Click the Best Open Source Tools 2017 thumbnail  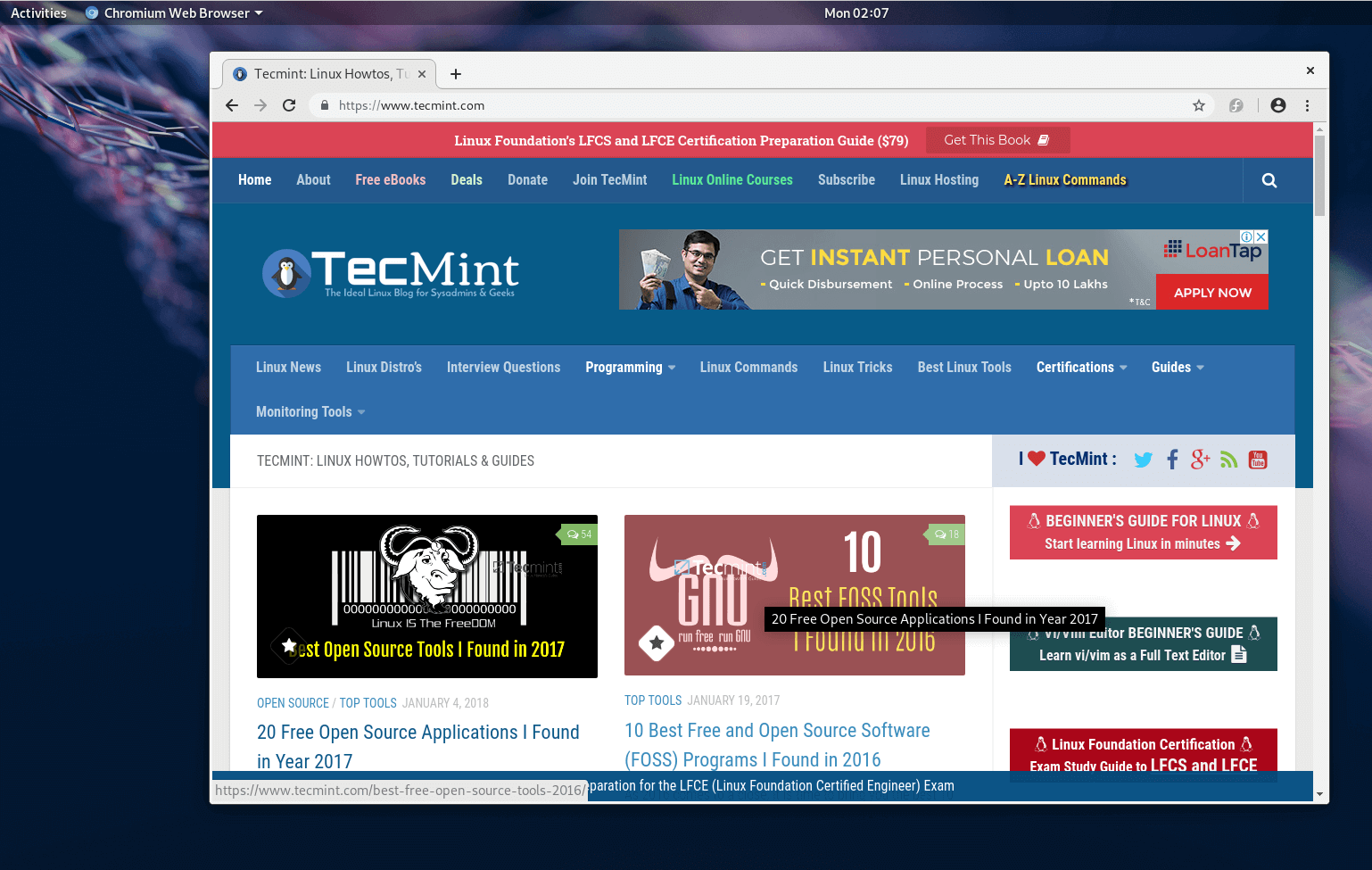click(x=427, y=596)
